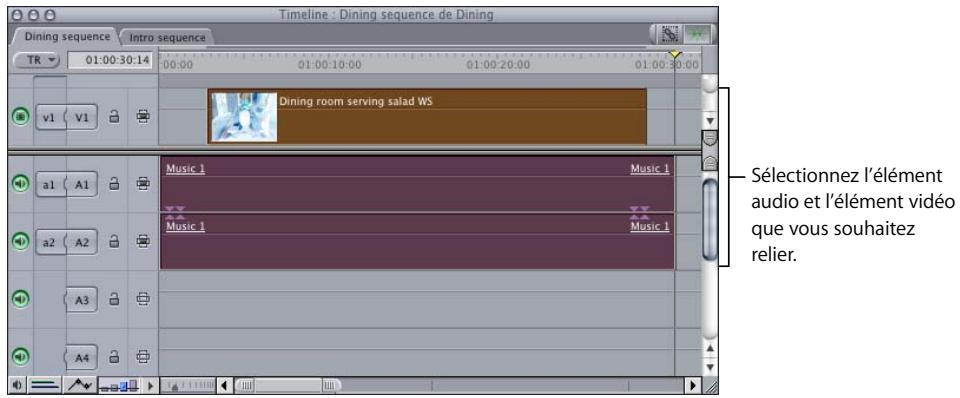Click the yellow playhead marker
Image resolution: width=960 pixels, height=398 pixels.
675,54
